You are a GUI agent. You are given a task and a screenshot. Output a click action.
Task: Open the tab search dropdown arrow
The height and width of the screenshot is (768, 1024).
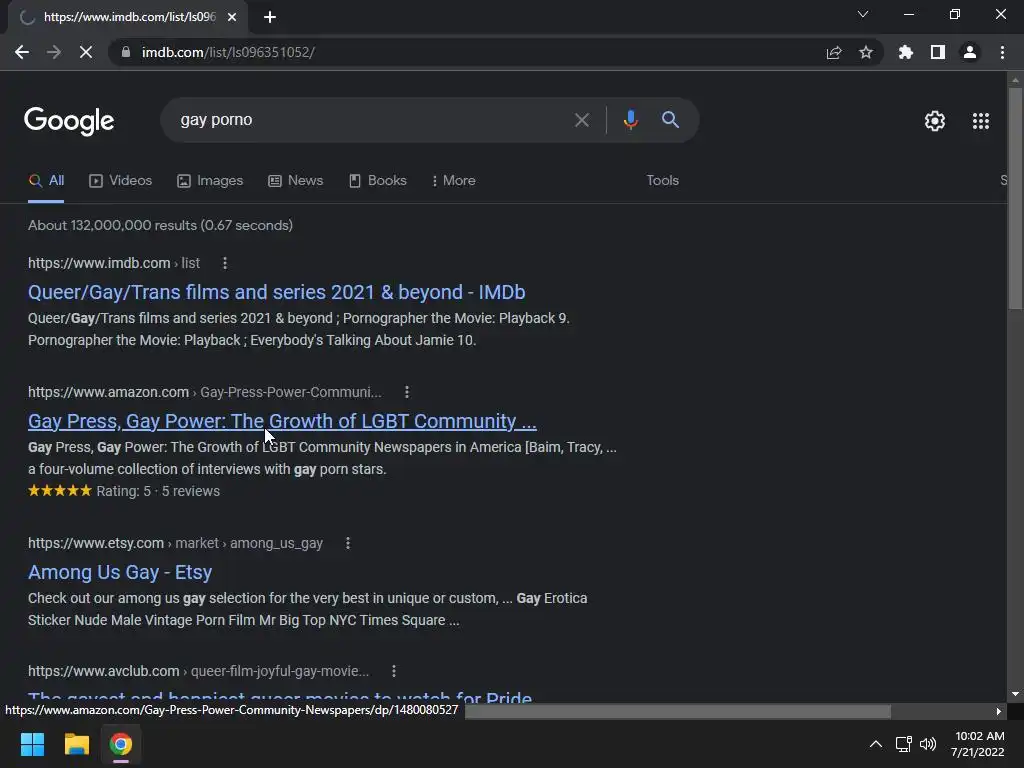pyautogui.click(x=863, y=14)
